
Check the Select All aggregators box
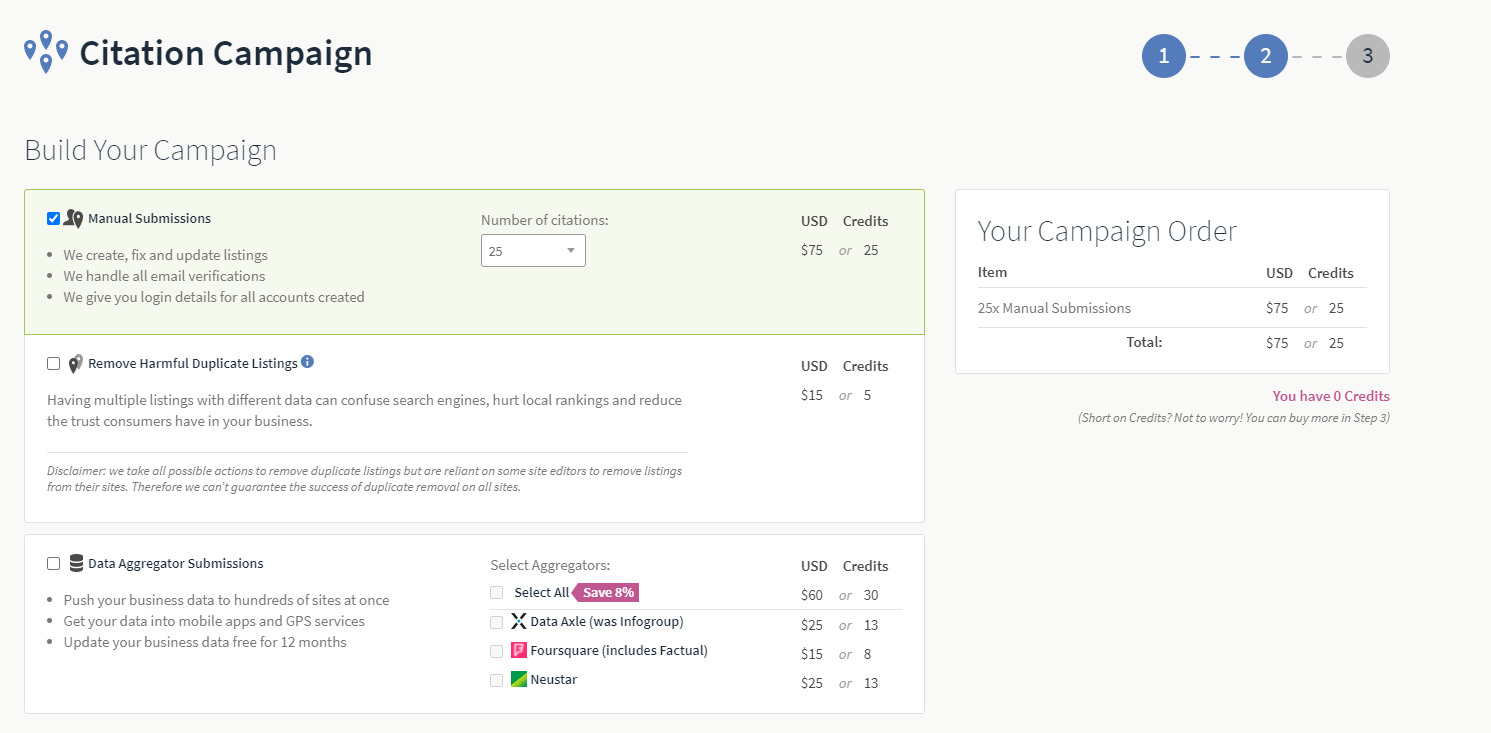click(x=497, y=592)
